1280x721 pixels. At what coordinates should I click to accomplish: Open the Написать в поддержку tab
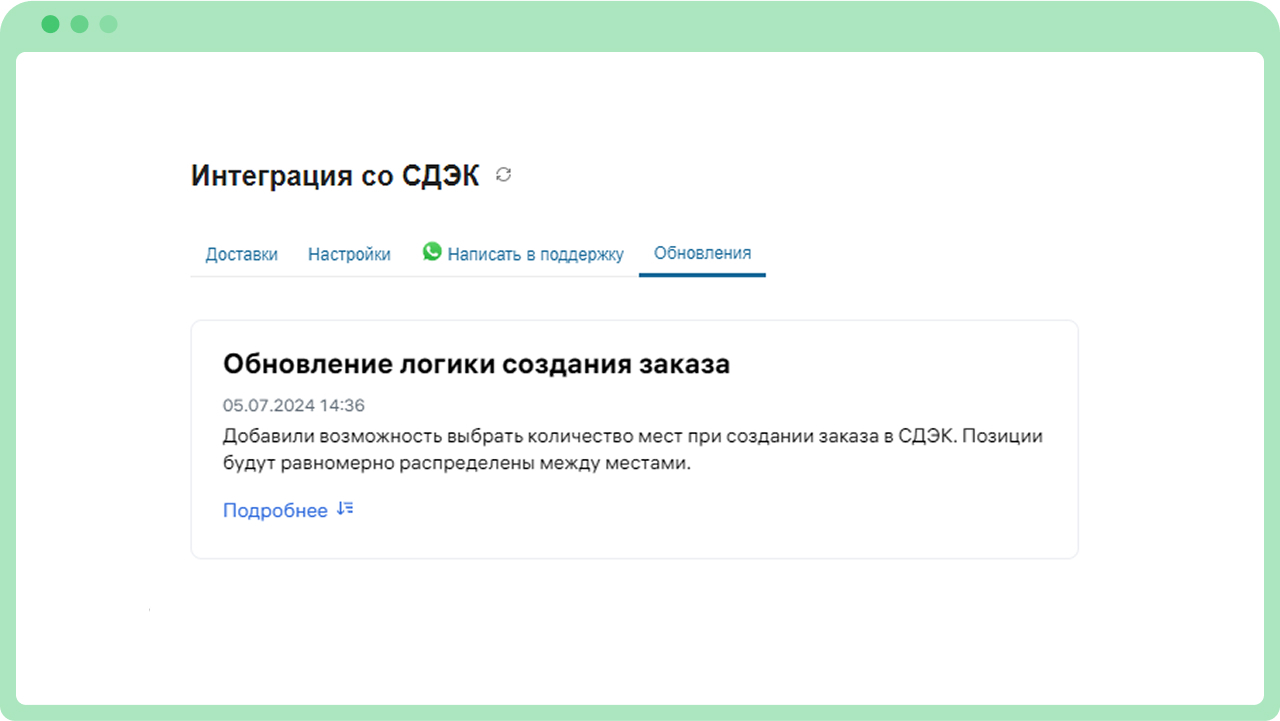(x=523, y=254)
